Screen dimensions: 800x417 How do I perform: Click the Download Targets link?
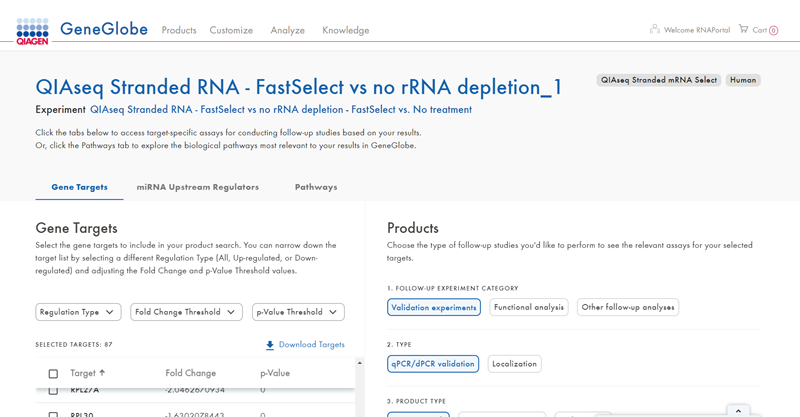[x=312, y=345]
